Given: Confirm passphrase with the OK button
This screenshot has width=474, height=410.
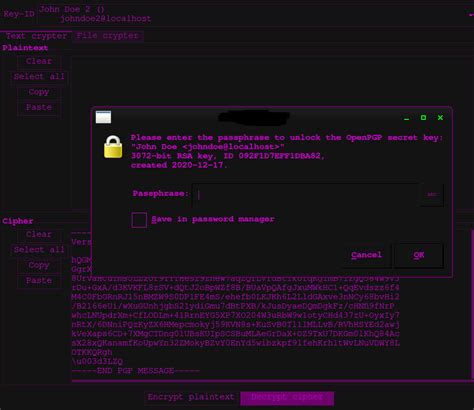Looking at the screenshot, I should (419, 255).
